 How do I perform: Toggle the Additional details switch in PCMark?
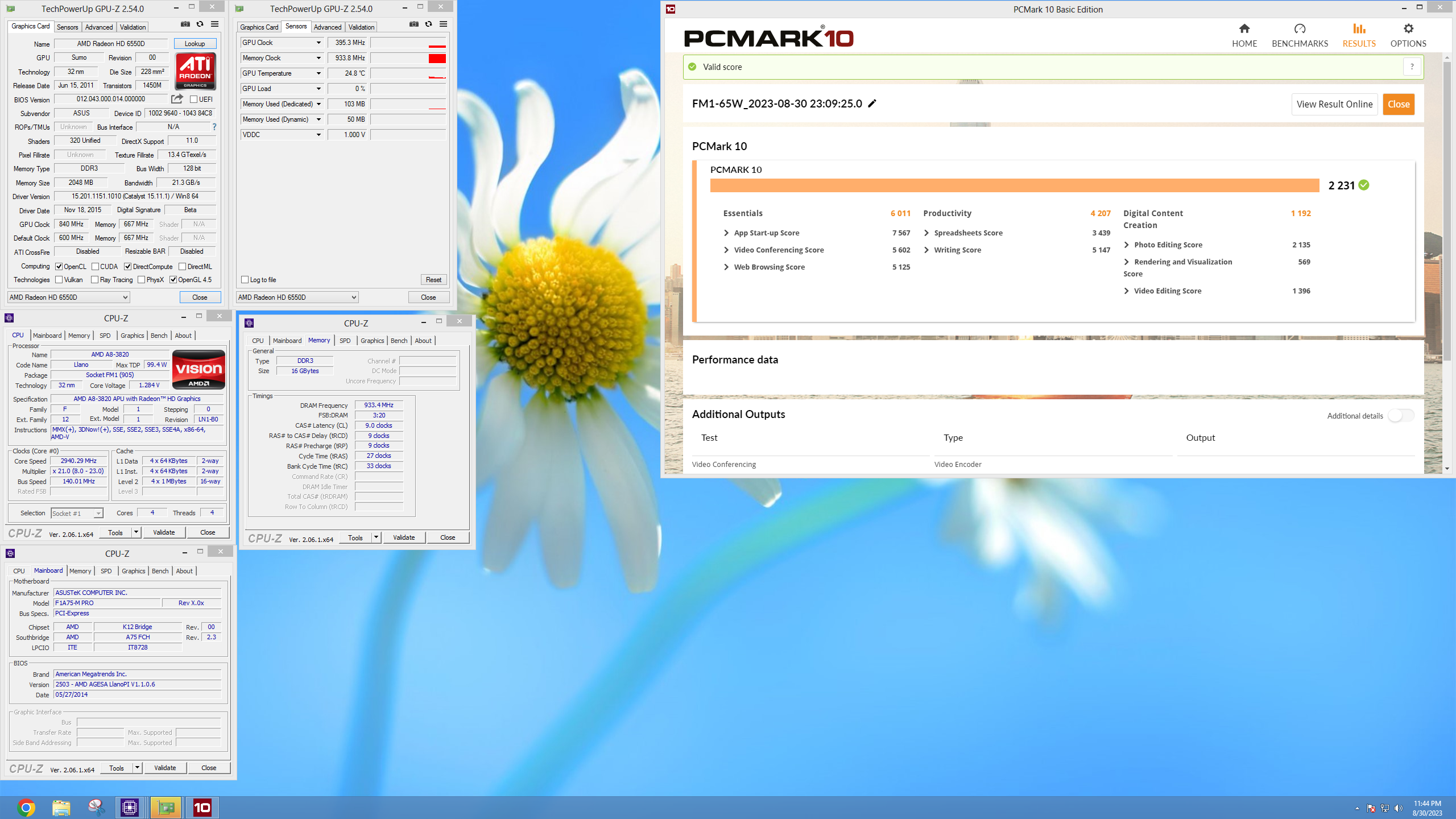1401,416
